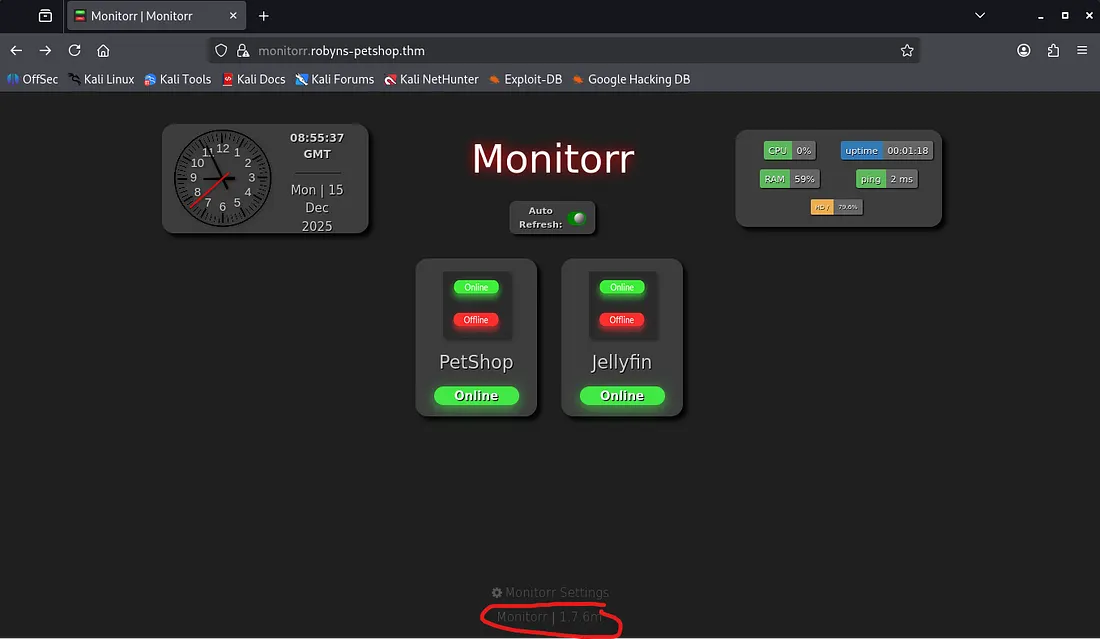
Task: Open Monitorr Settings link
Action: coord(549,592)
